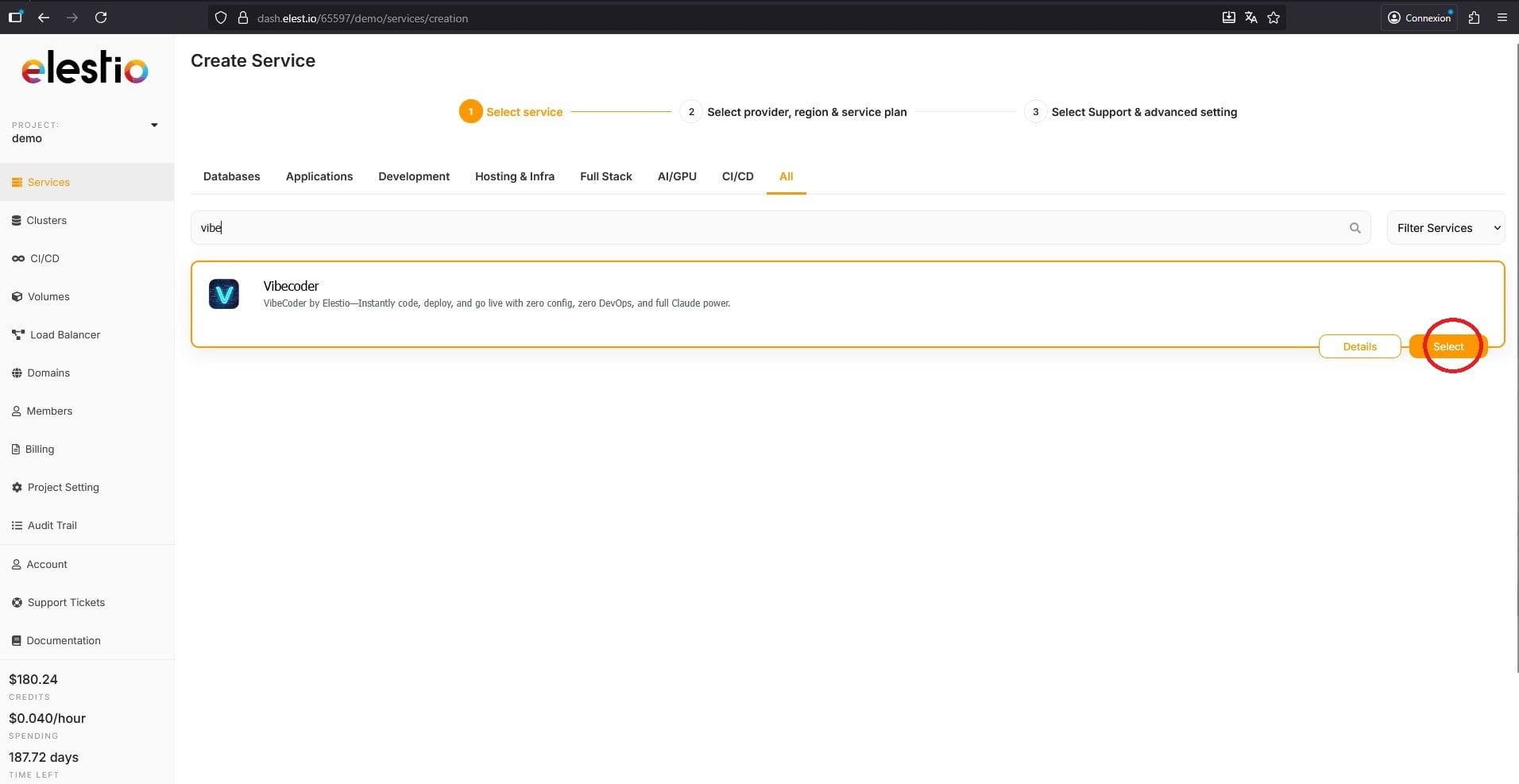Click step 2 provider and region
Viewport: 1519px width, 784px height.
point(806,112)
